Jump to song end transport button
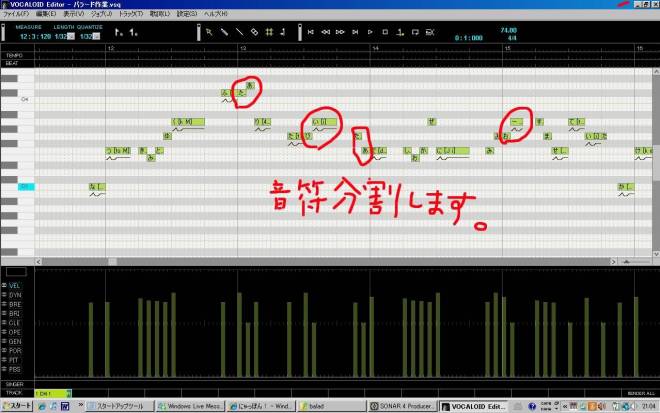This screenshot has width=660, height=413. pyautogui.click(x=355, y=32)
